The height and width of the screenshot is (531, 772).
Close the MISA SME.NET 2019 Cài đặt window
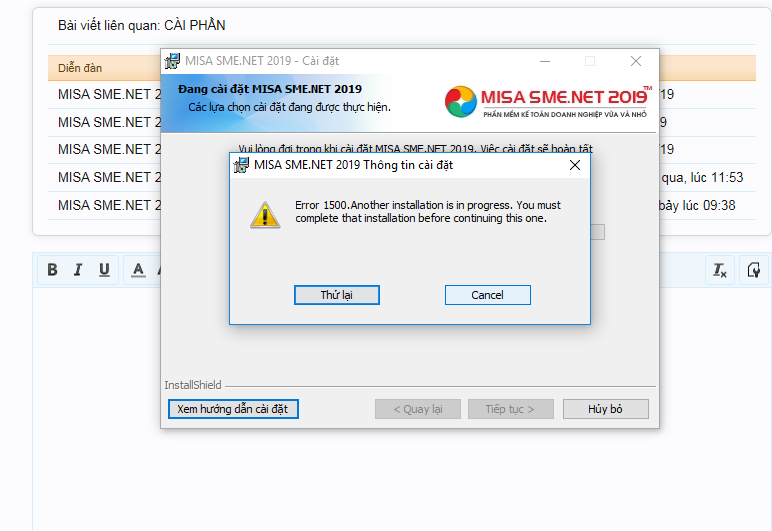[636, 61]
